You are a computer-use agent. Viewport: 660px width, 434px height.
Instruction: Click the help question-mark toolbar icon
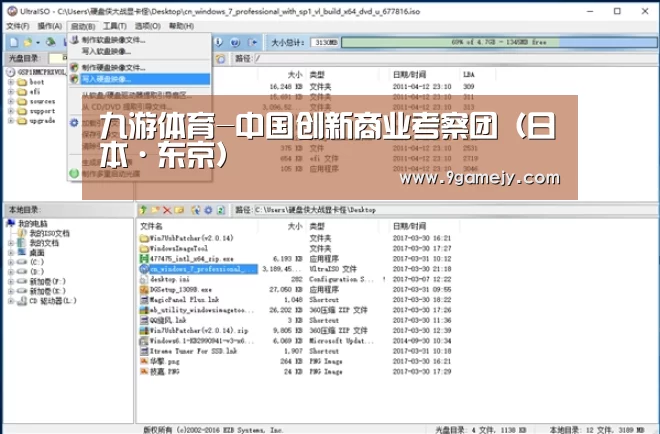coord(235,42)
